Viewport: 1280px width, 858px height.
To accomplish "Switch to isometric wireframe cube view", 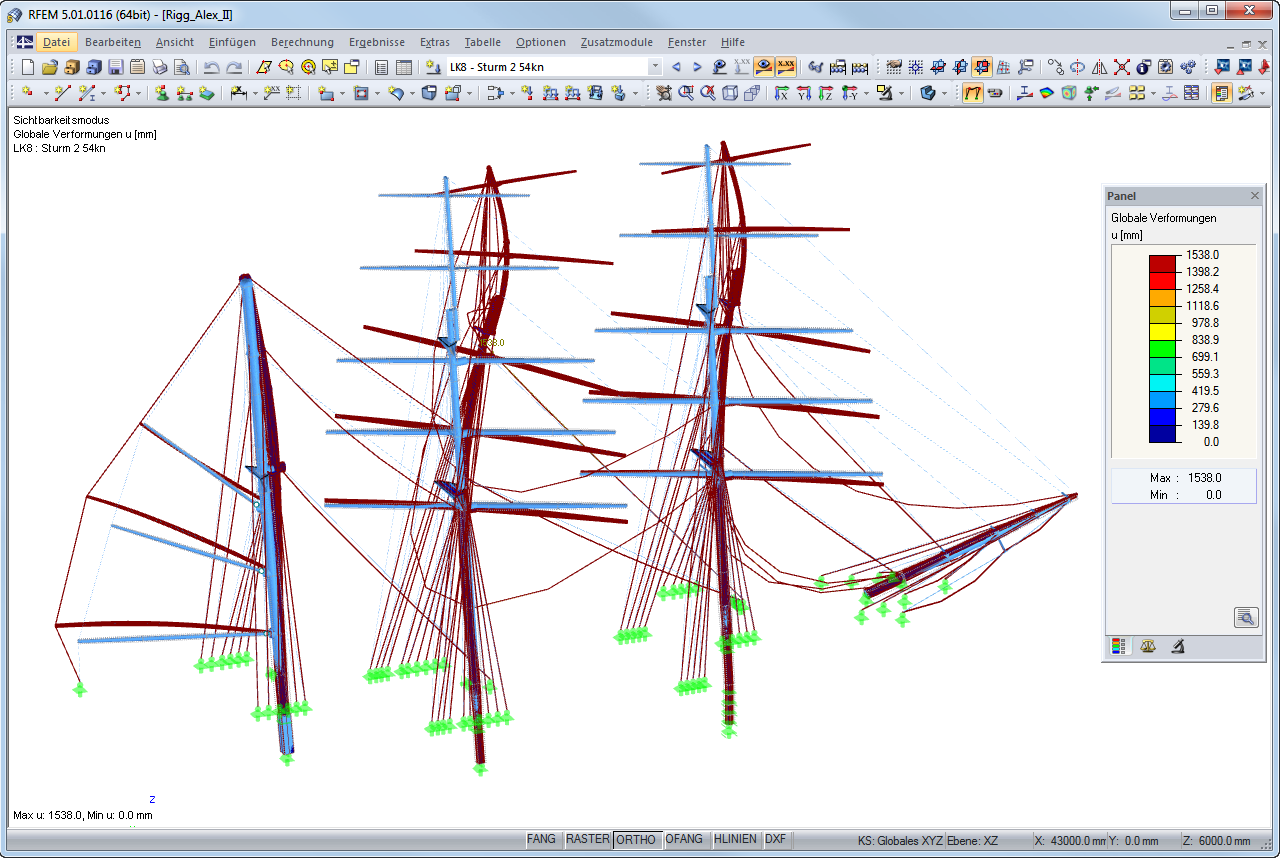I will 730,93.
